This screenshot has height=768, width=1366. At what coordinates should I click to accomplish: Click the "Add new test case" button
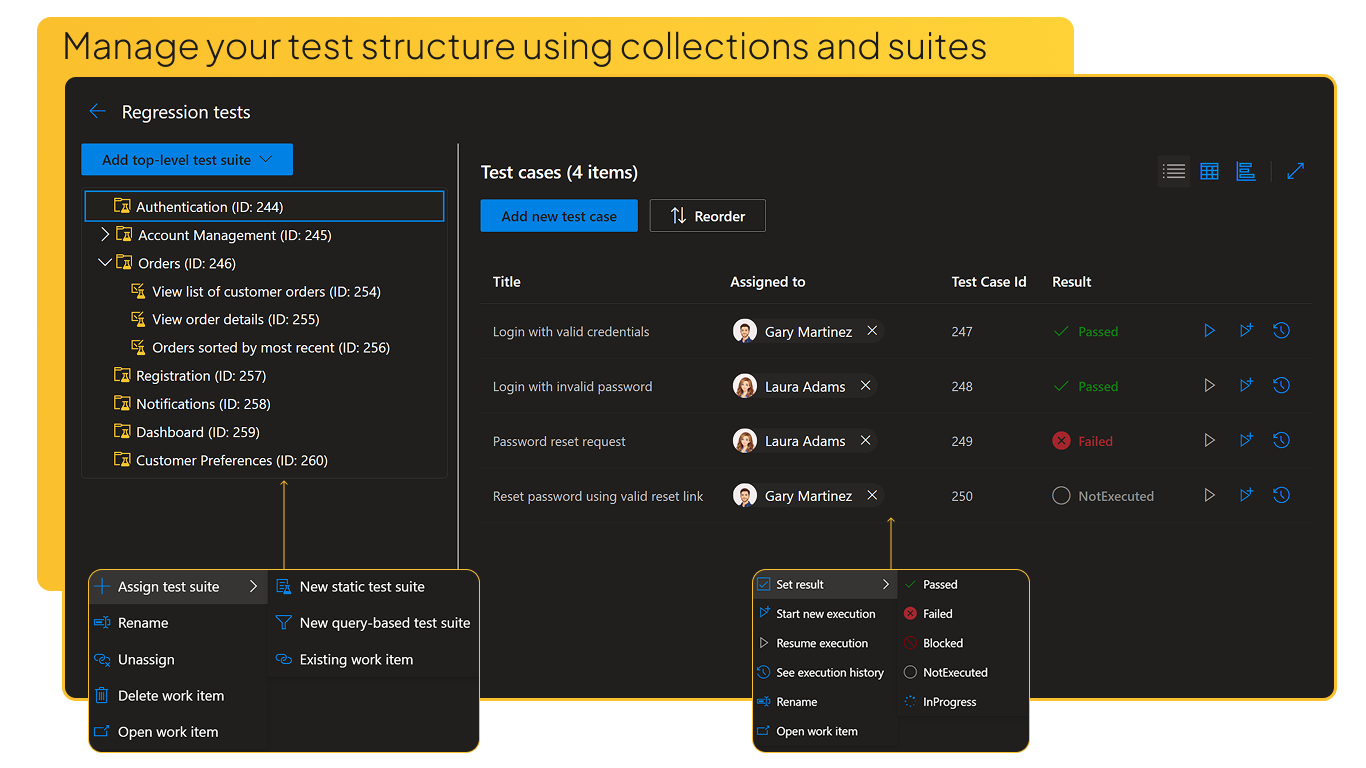click(558, 215)
